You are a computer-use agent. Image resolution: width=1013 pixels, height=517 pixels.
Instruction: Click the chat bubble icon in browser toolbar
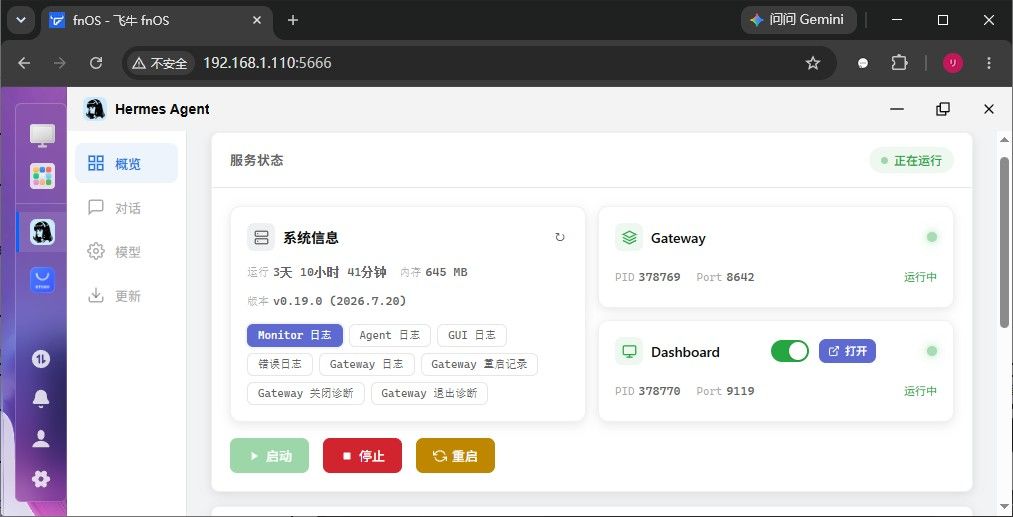pyautogui.click(x=862, y=63)
